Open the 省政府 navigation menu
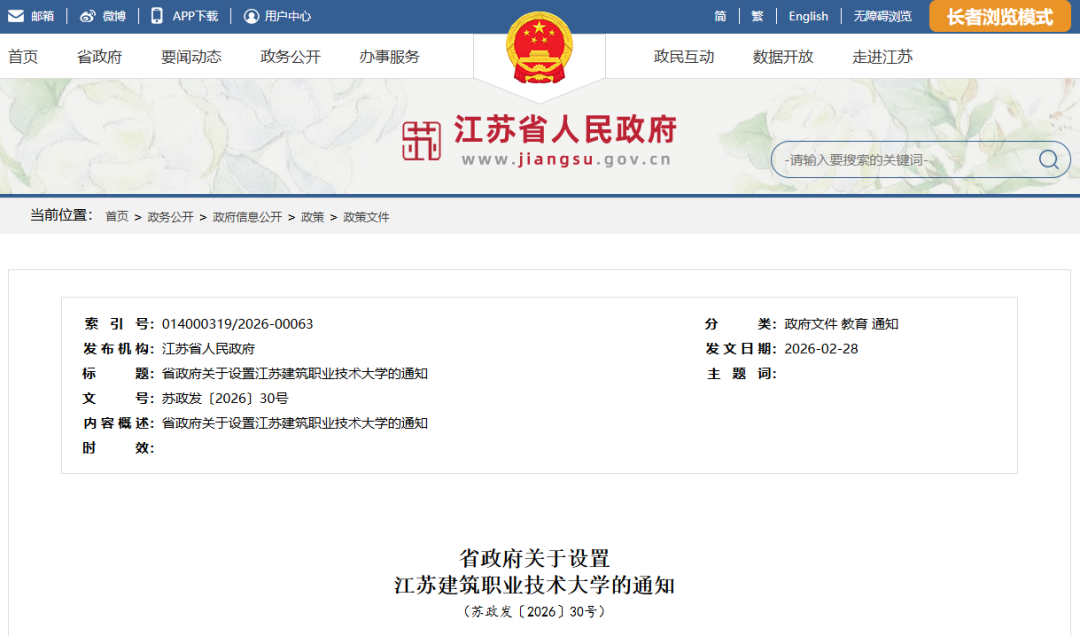Image resolution: width=1080 pixels, height=636 pixels. click(x=99, y=57)
